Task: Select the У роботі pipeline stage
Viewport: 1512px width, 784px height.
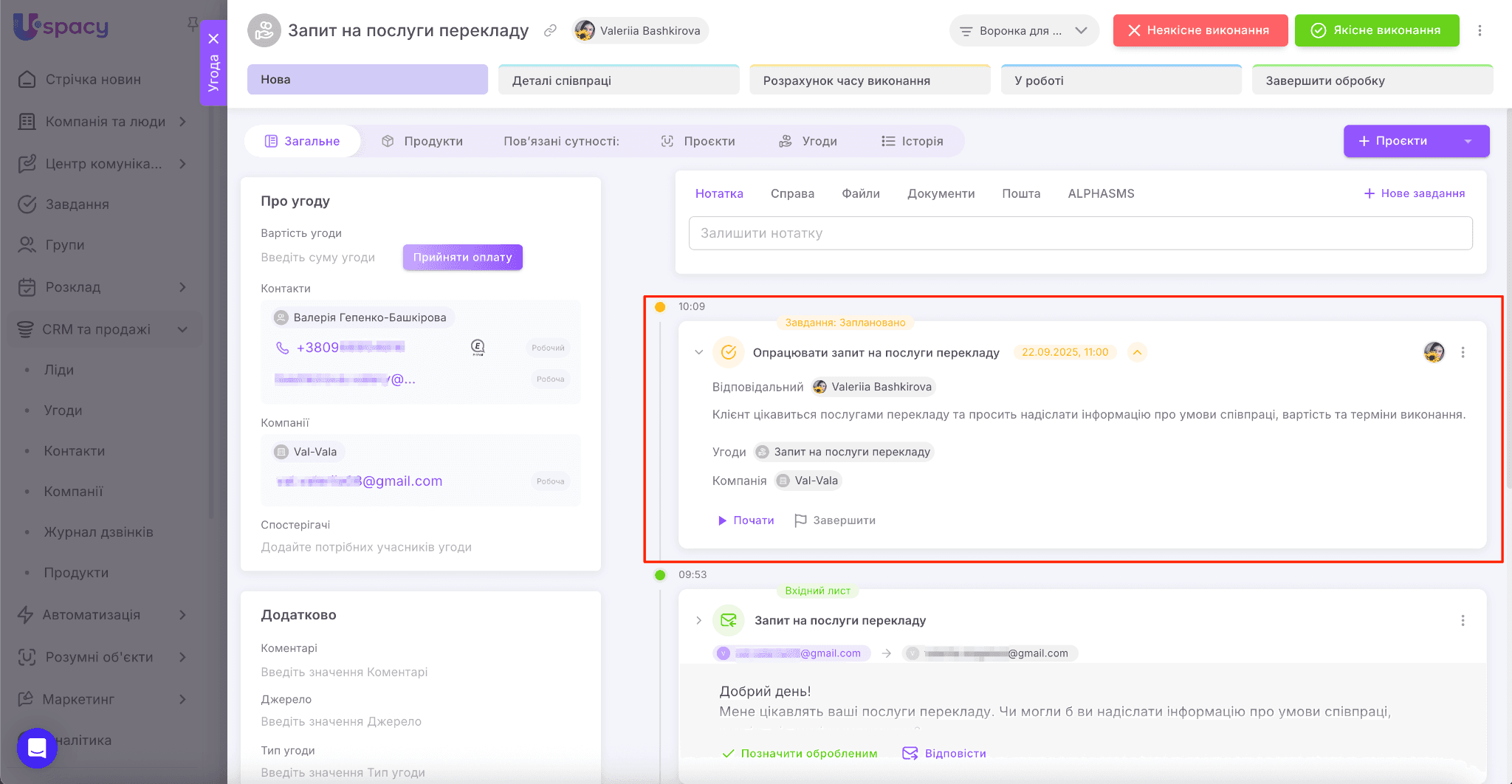Action: tap(1121, 80)
